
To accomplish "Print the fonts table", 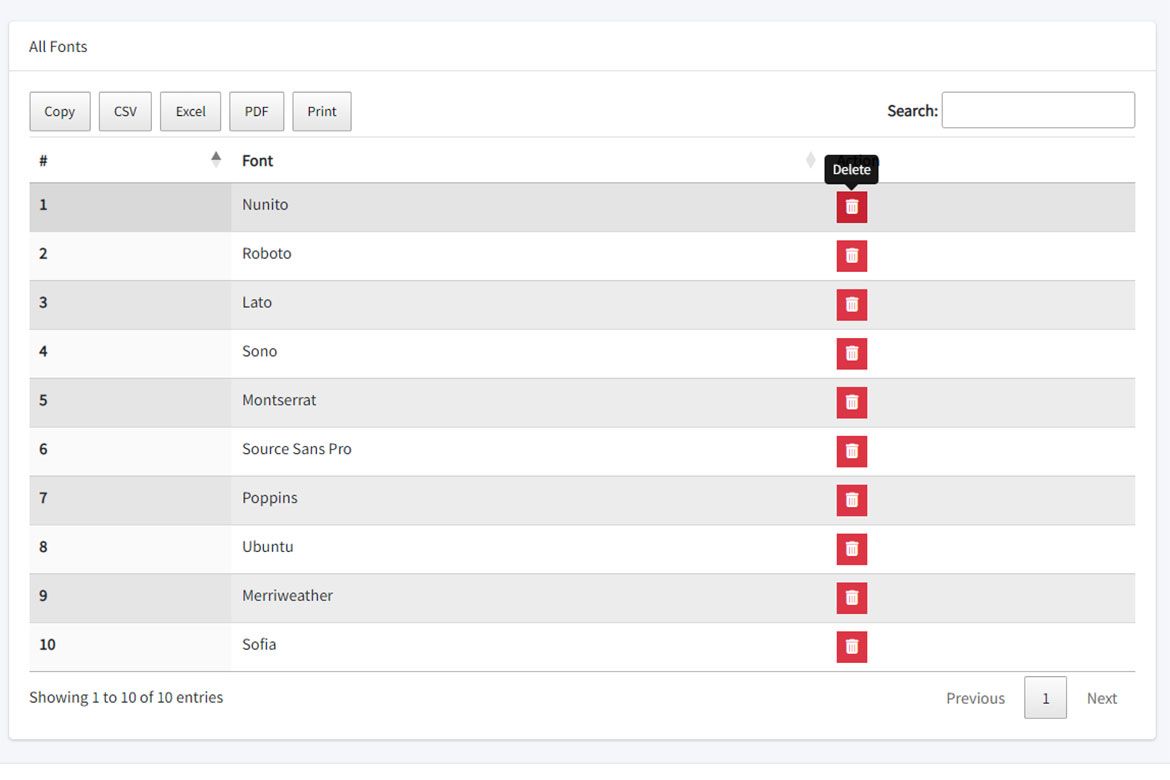I will (x=321, y=112).
